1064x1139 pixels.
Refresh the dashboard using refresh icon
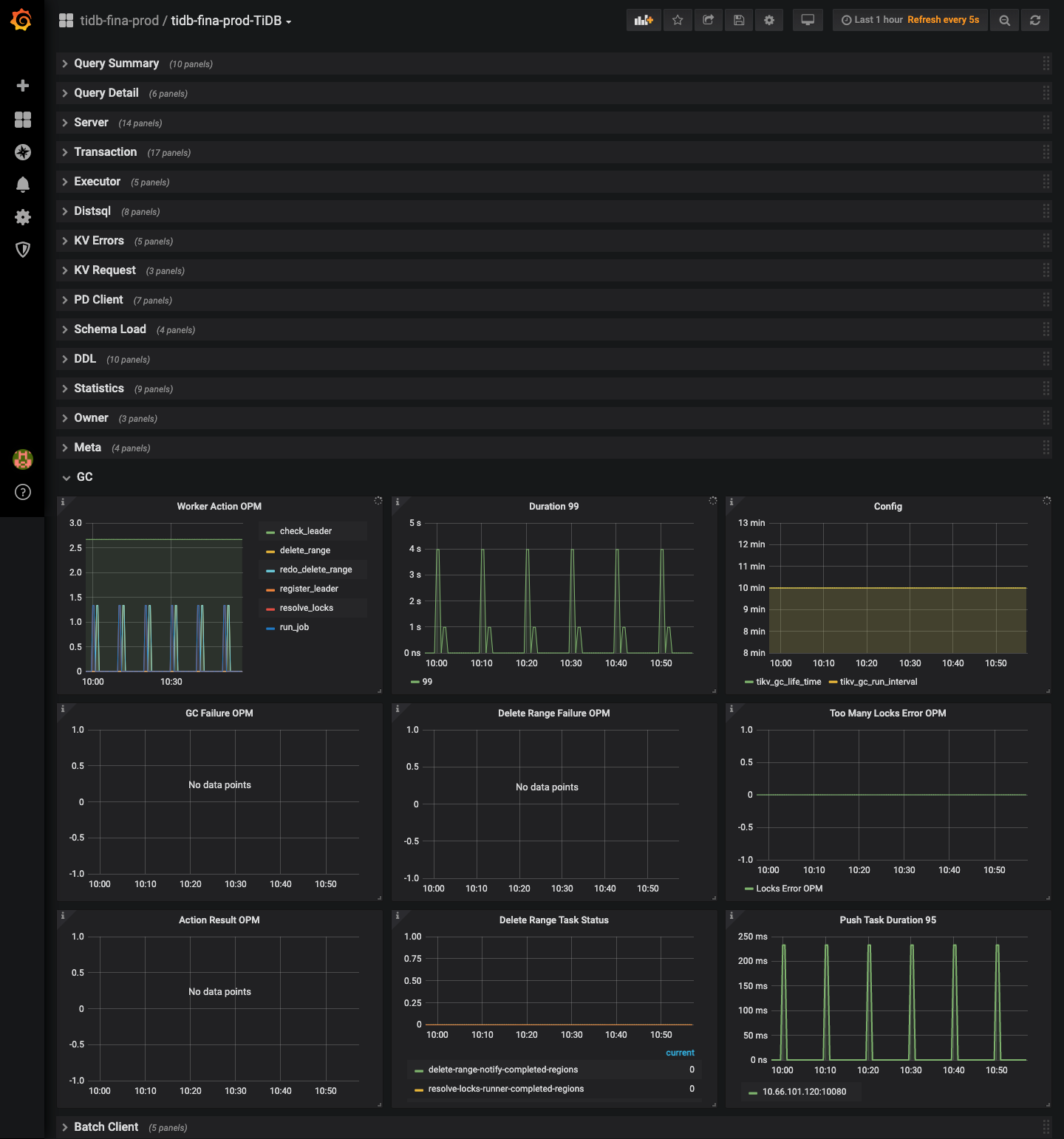point(1035,20)
